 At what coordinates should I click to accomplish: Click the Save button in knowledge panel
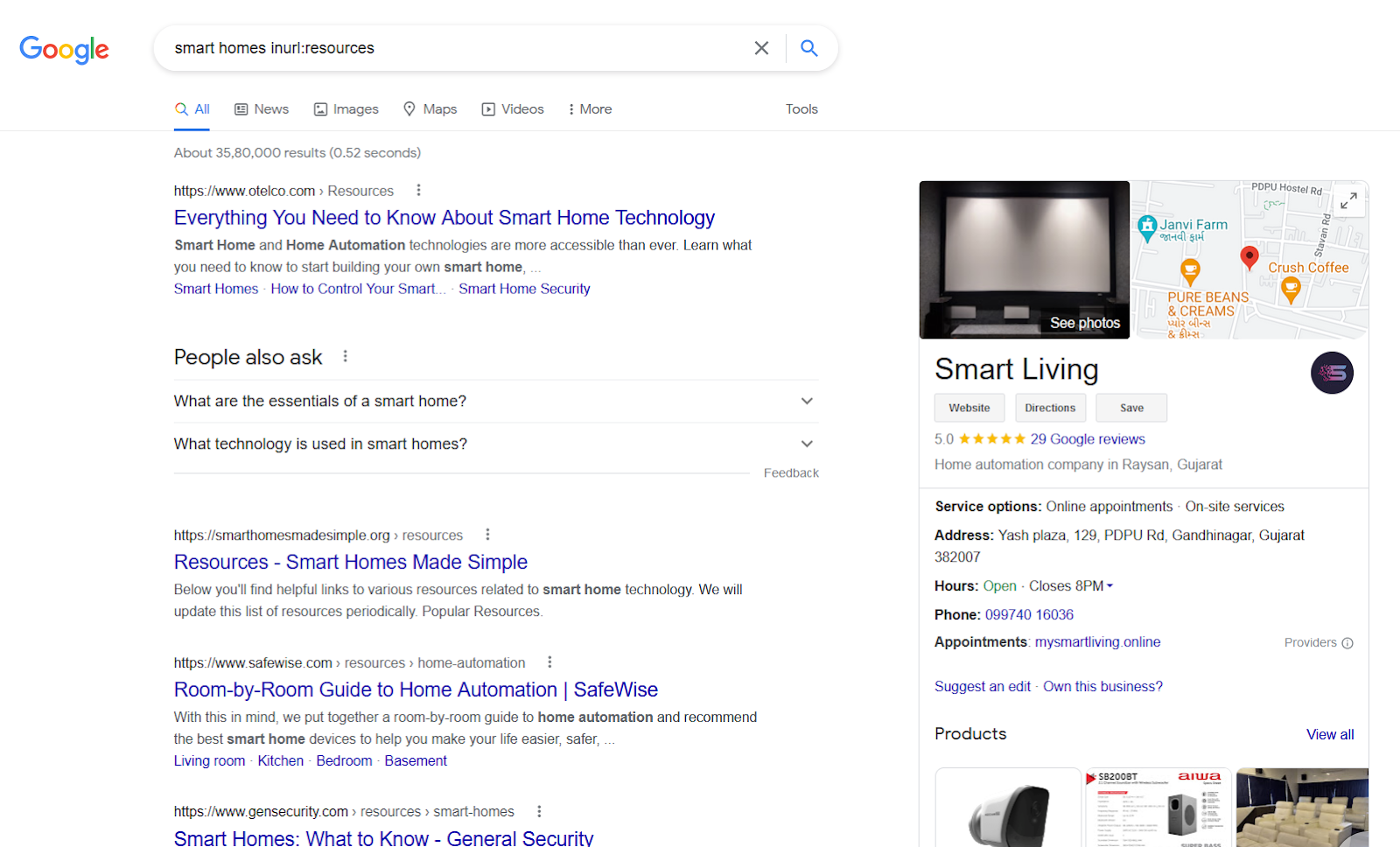pos(1131,408)
